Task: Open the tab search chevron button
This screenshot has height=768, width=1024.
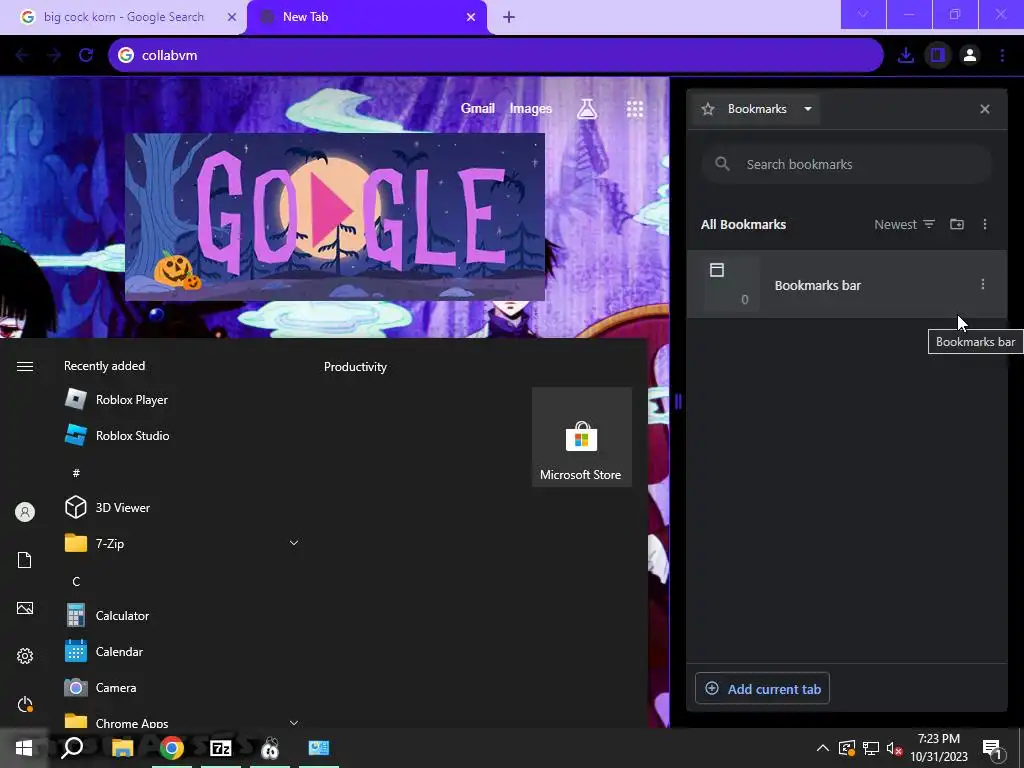Action: pyautogui.click(x=863, y=14)
